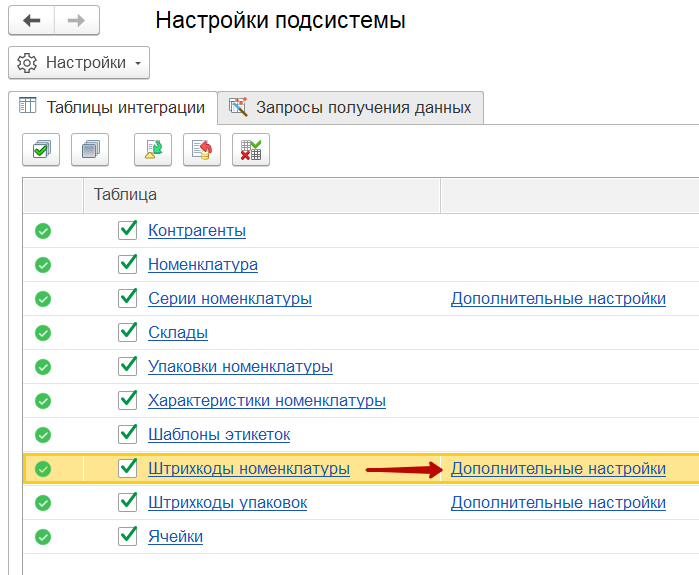This screenshot has width=699, height=575.
Task: Click the red arrow document toolbar icon
Action: pyautogui.click(x=202, y=150)
